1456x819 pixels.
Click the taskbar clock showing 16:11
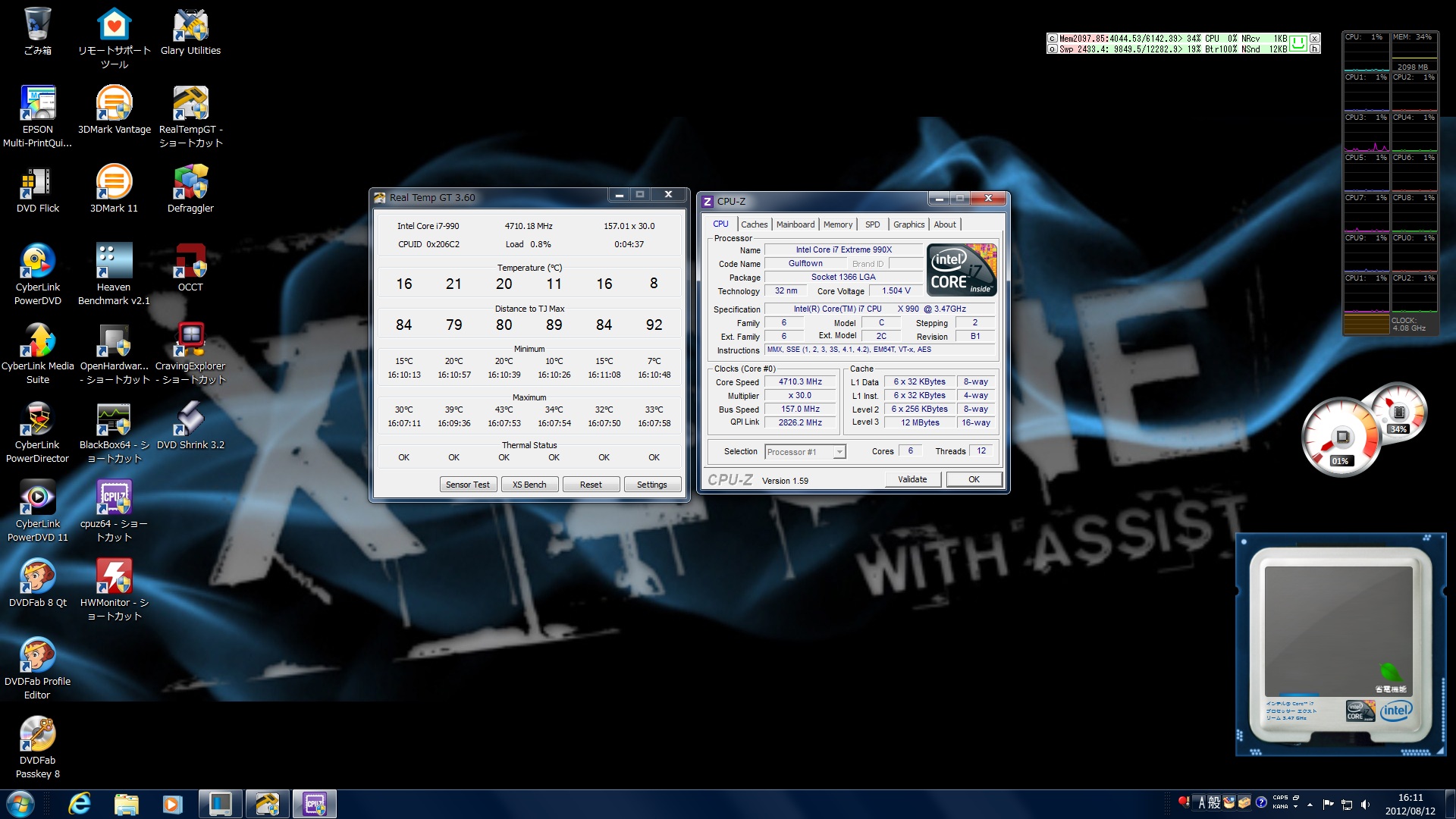pos(1410,804)
